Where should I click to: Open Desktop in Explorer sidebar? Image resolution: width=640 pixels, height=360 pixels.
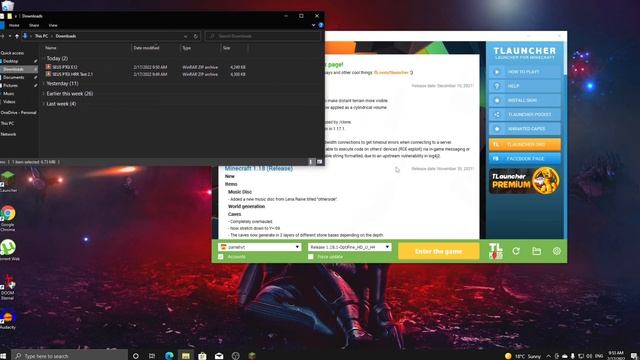[11, 61]
